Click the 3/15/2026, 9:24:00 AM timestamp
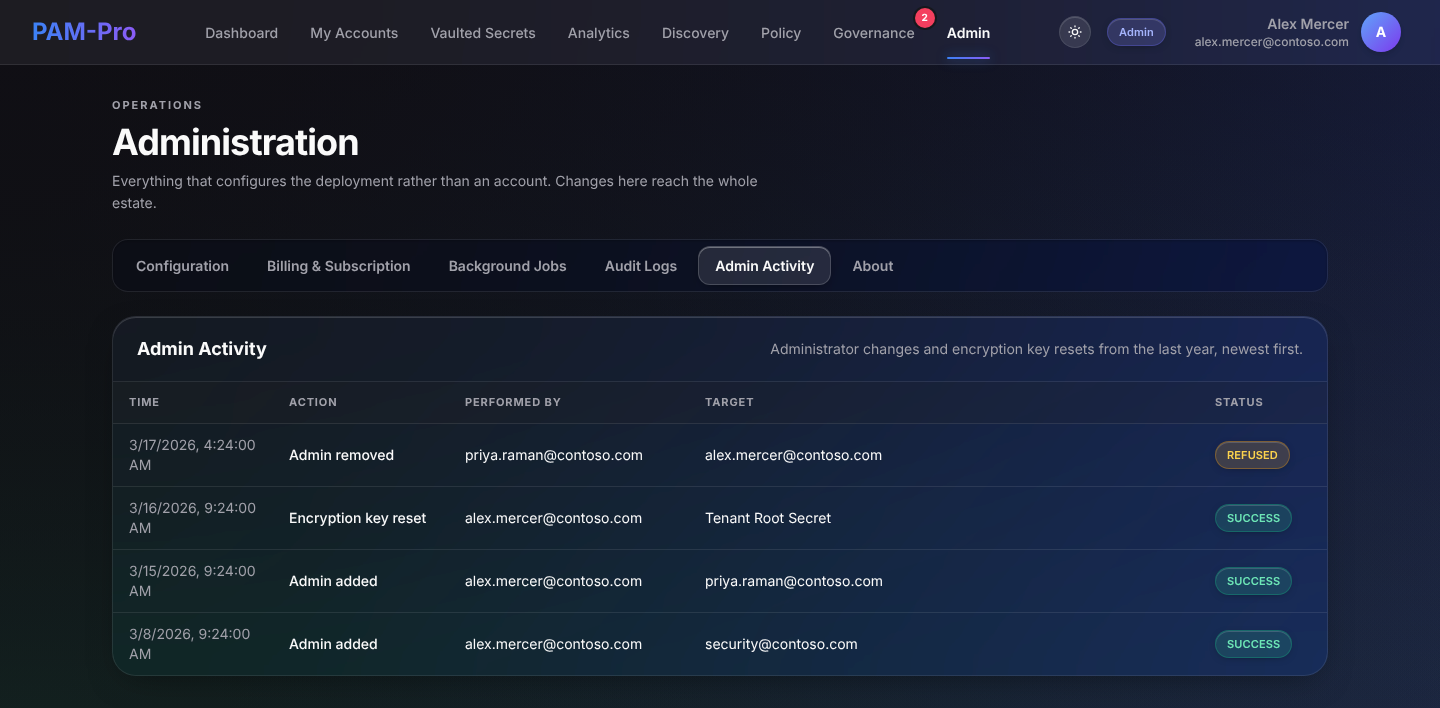The image size is (1440, 708). click(192, 581)
